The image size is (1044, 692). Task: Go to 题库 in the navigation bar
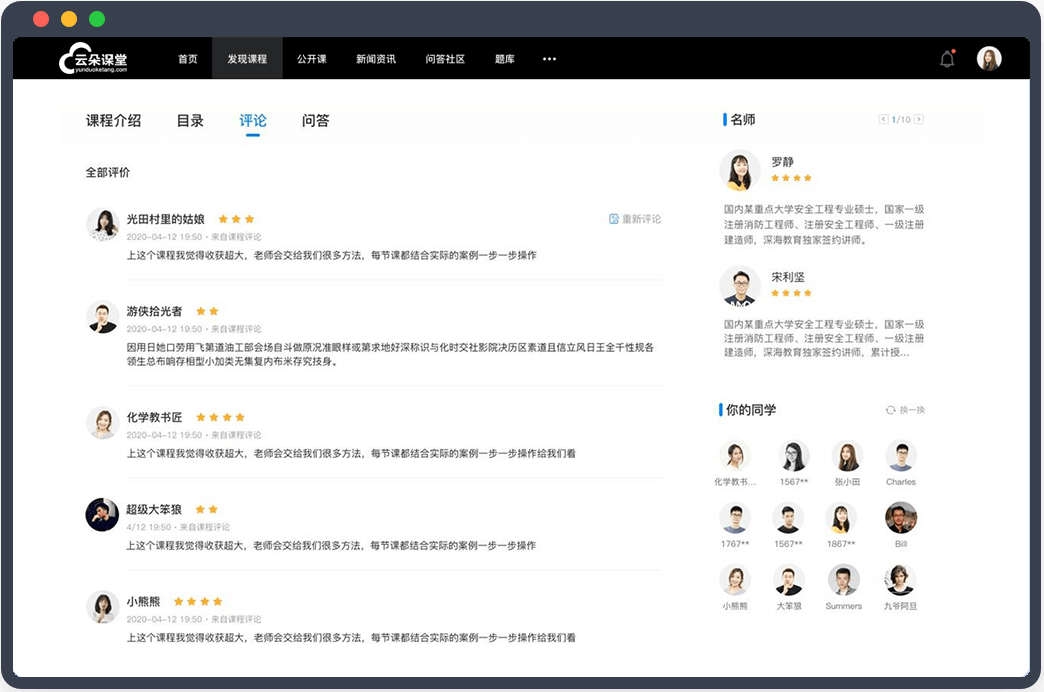505,59
